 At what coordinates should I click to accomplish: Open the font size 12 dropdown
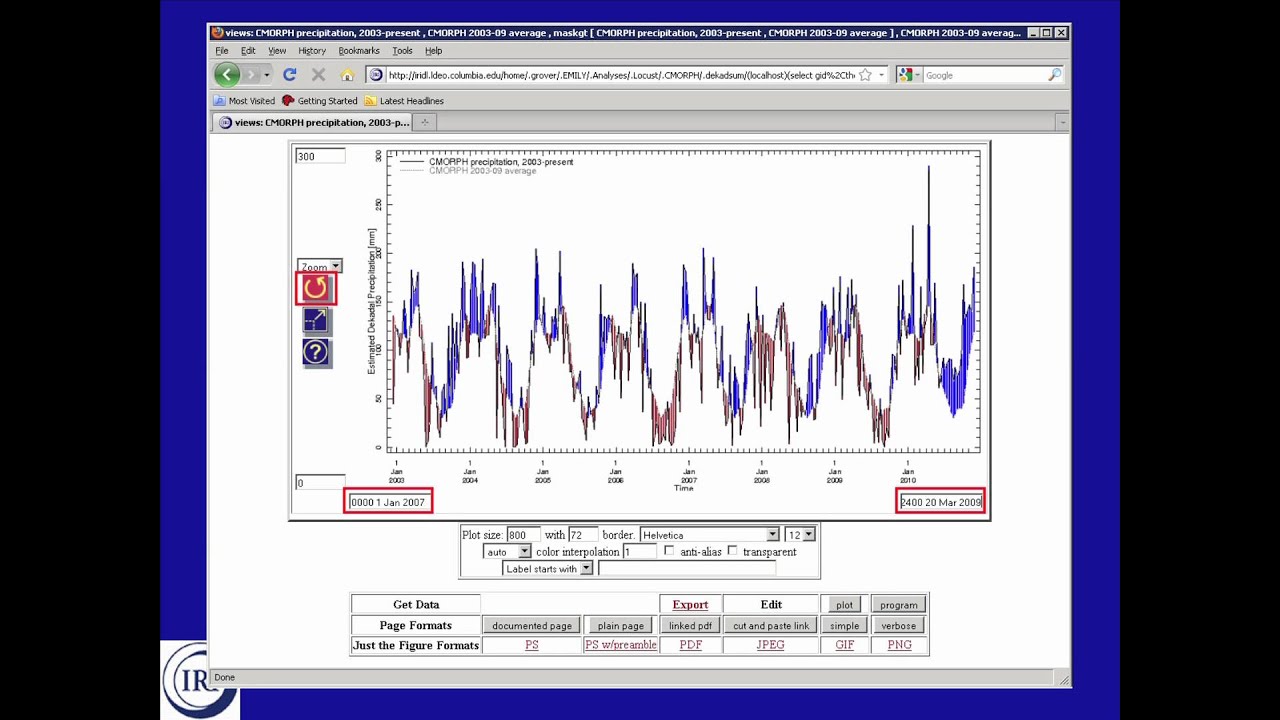point(800,535)
